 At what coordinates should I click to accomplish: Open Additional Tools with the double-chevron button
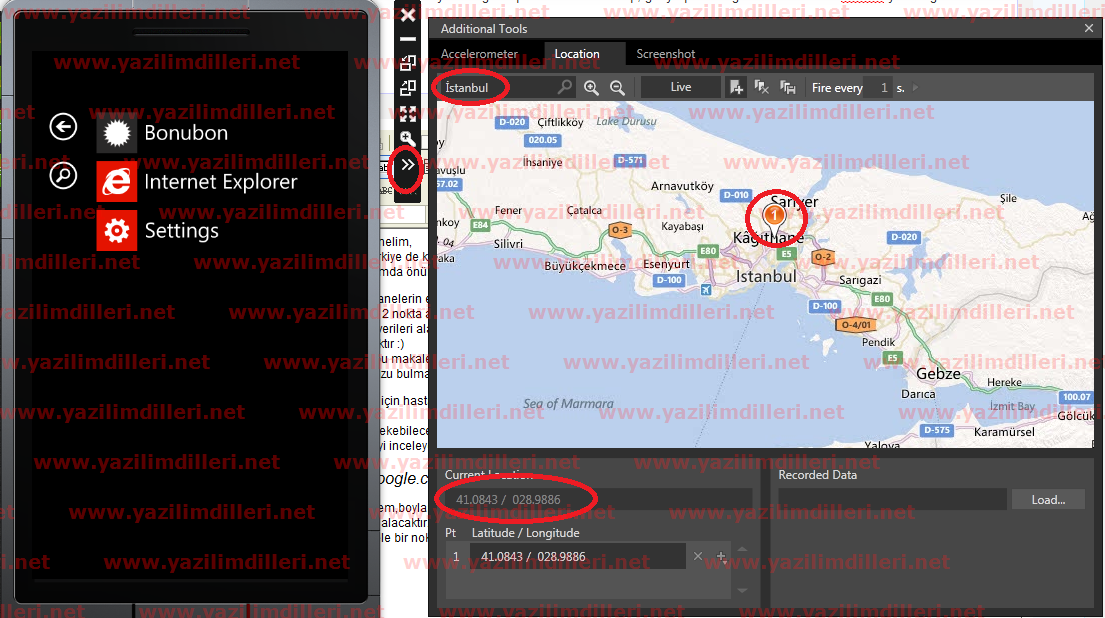pos(408,165)
